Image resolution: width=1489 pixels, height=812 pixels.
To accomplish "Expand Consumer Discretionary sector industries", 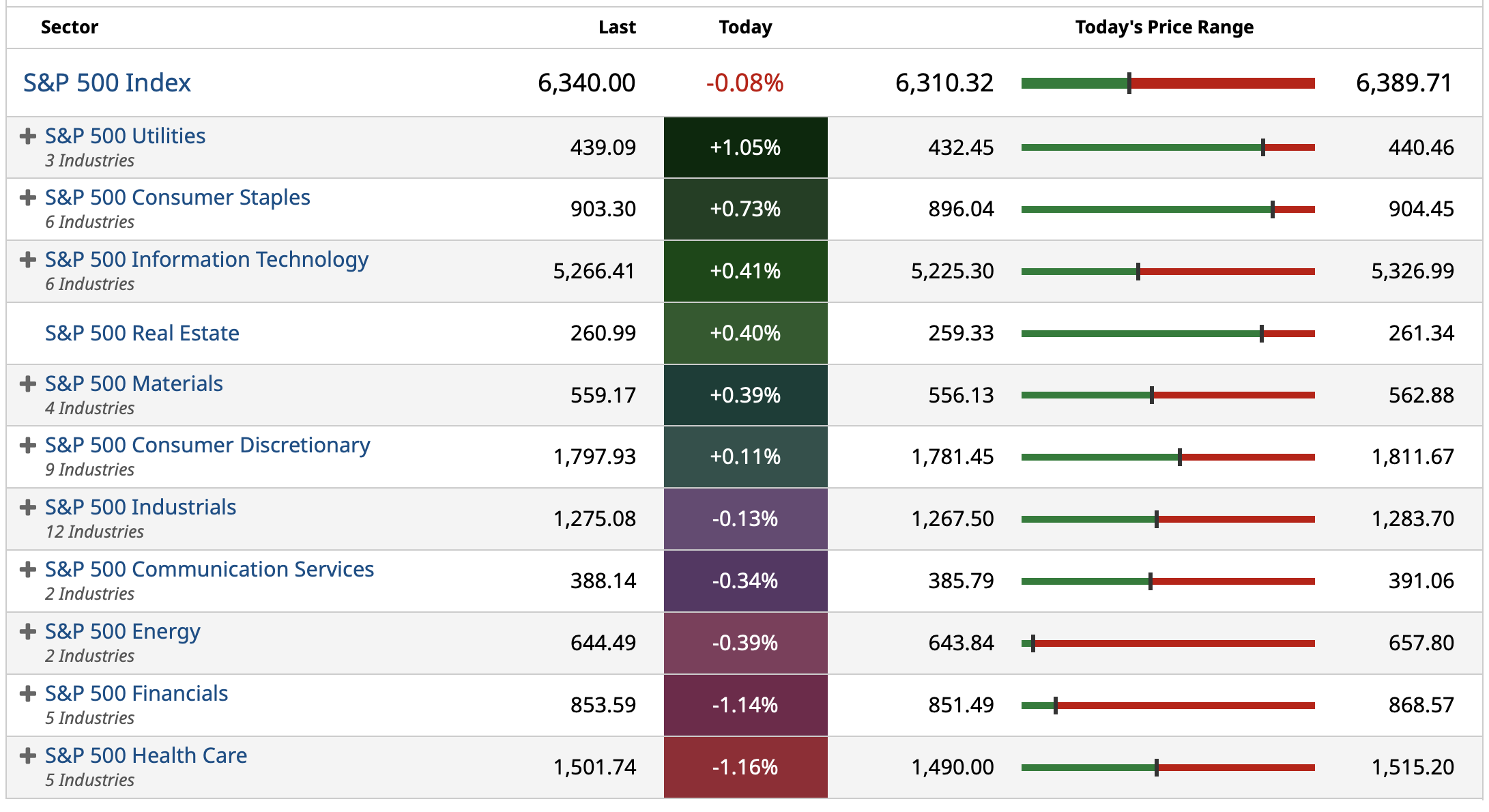I will [28, 446].
